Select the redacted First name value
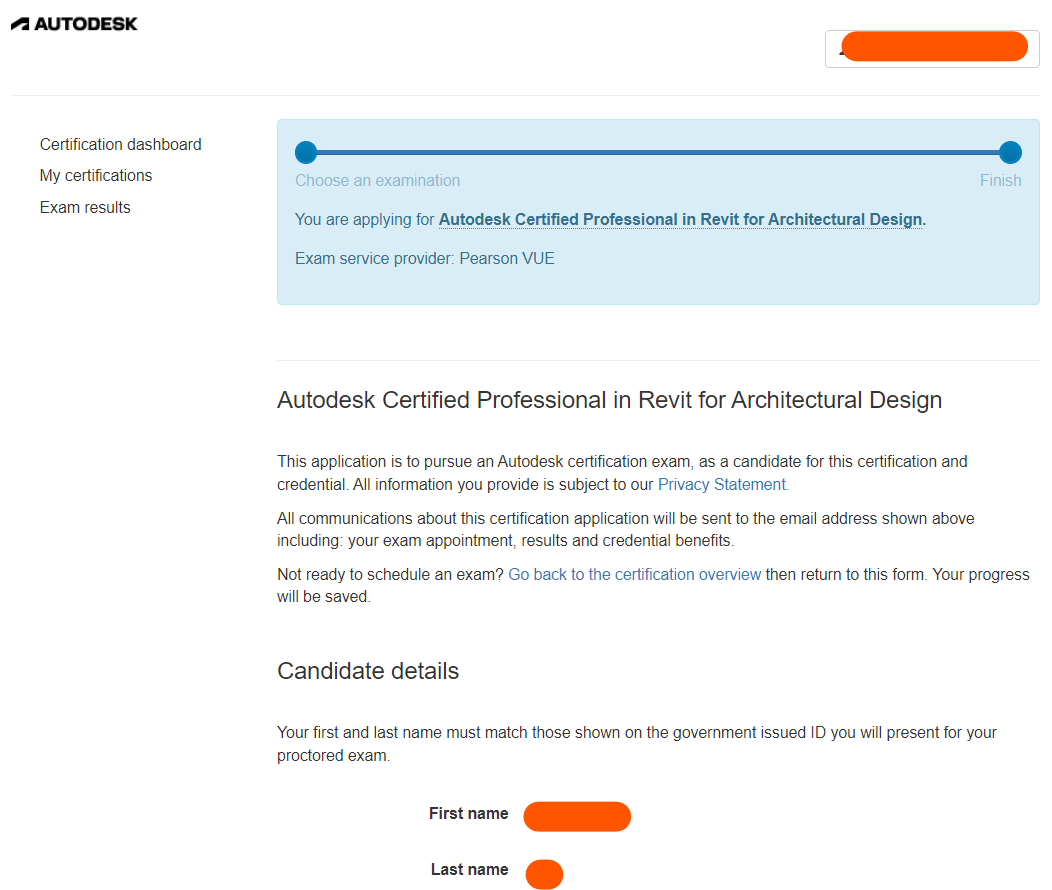Screen dimensions: 1052x890 (x=577, y=816)
